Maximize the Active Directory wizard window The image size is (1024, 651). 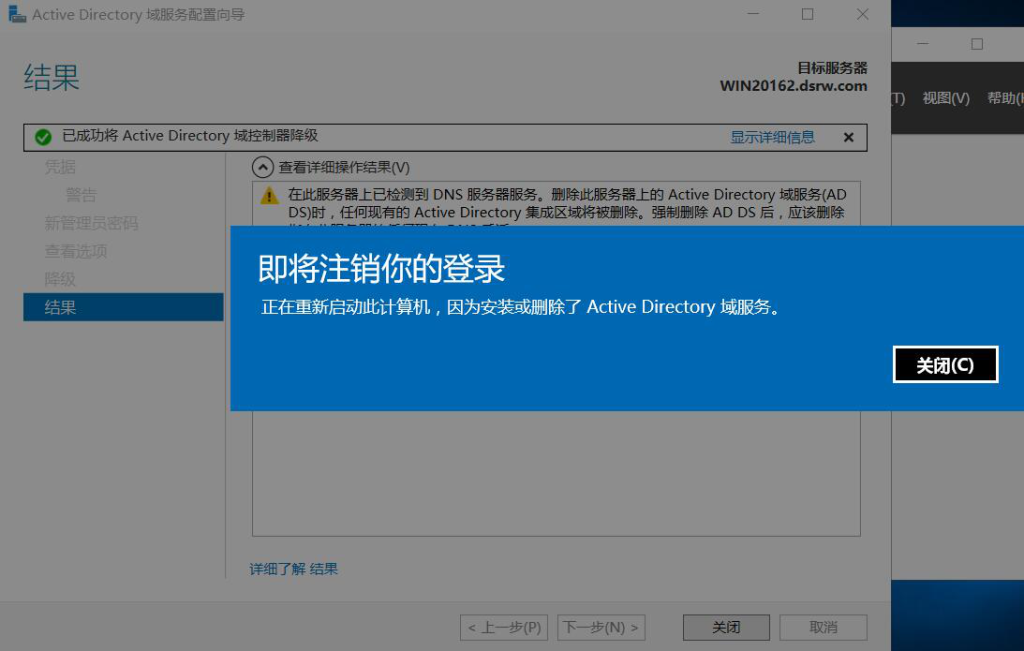(x=808, y=14)
